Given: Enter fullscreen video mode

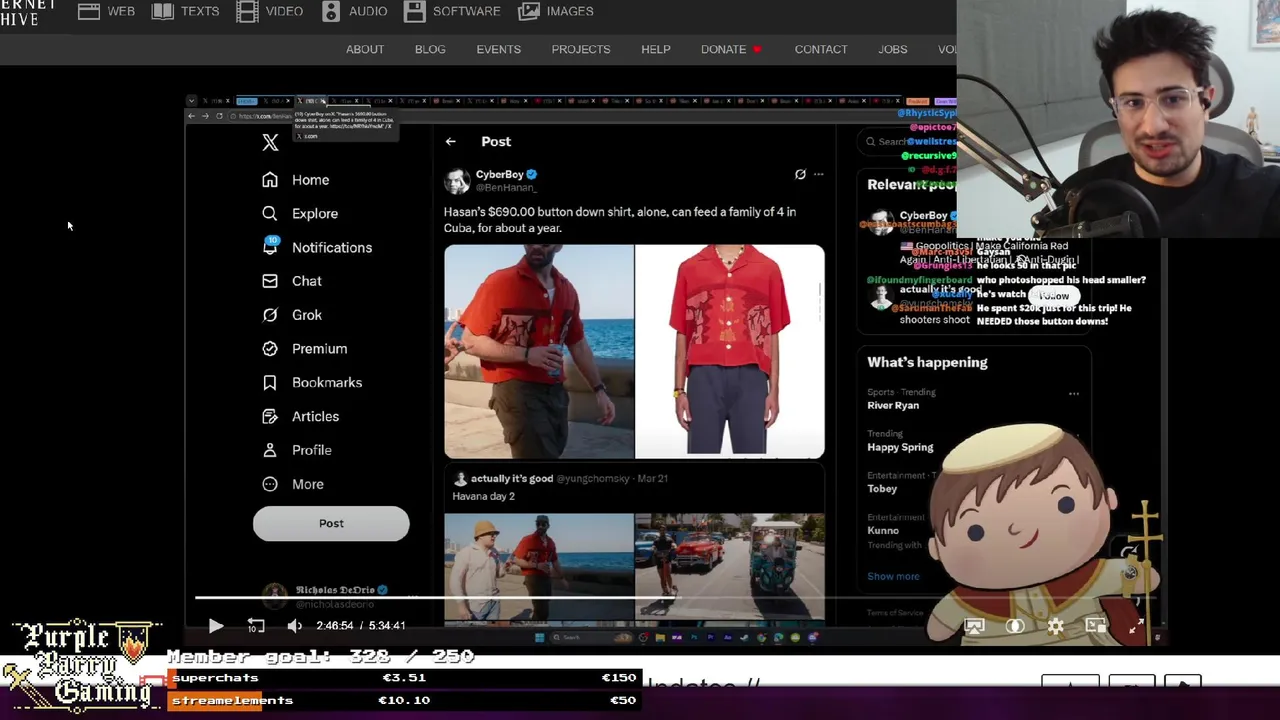Looking at the screenshot, I should [x=1136, y=626].
